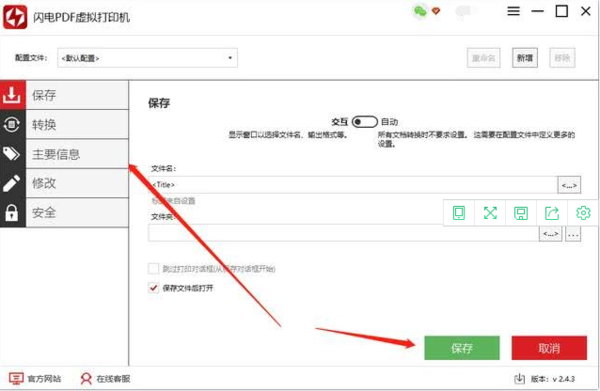
Task: Click the download update icon near version
Action: click(x=519, y=379)
